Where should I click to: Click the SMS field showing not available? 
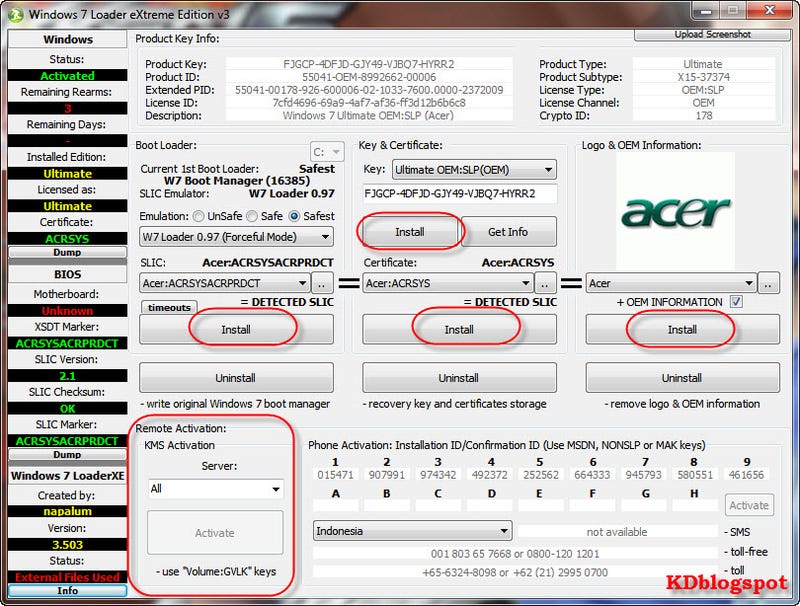pos(617,532)
